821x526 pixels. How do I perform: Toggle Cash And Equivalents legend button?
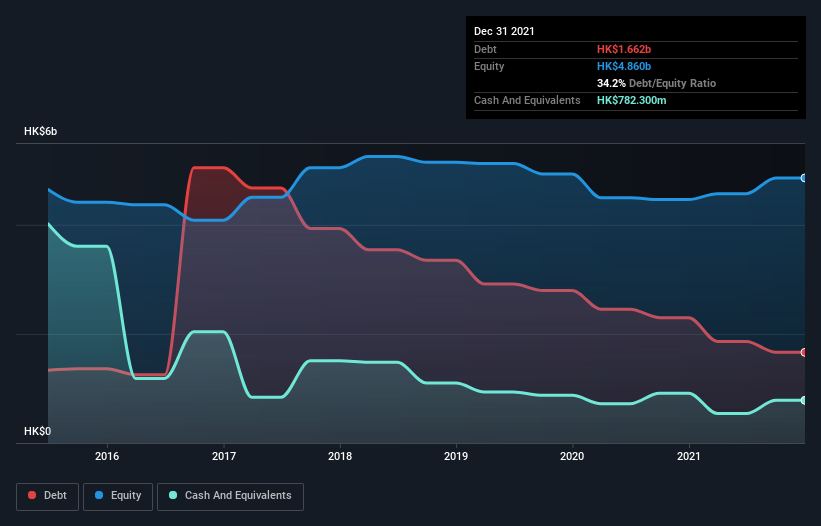[230, 496]
